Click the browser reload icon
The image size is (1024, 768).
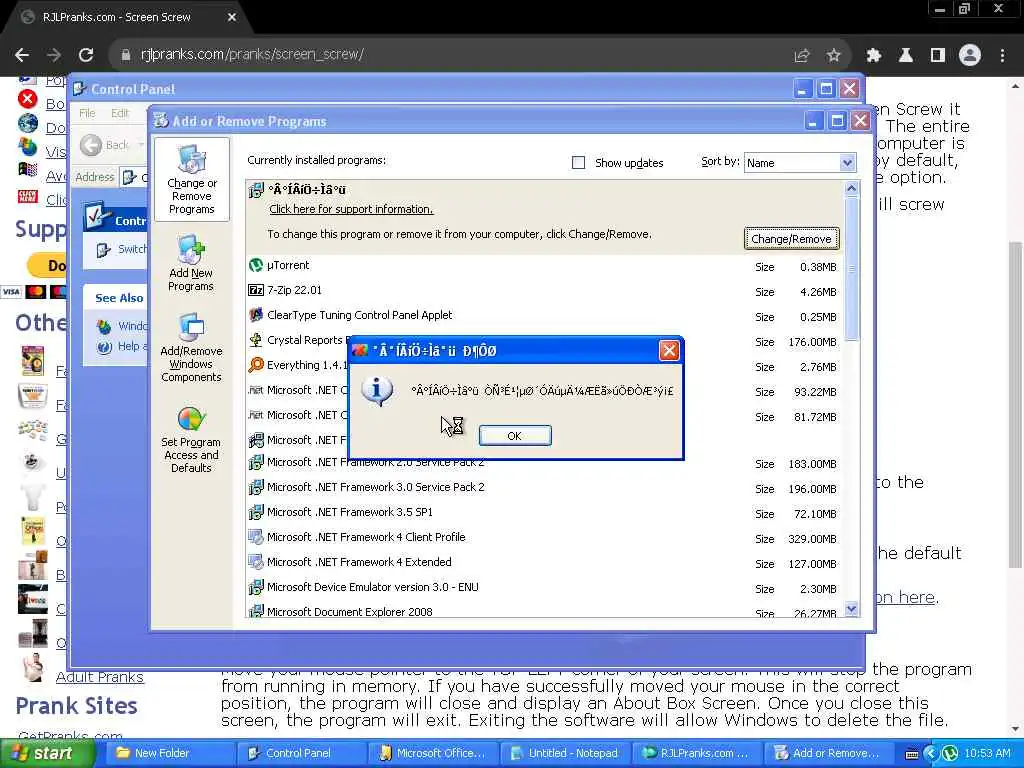point(86,55)
